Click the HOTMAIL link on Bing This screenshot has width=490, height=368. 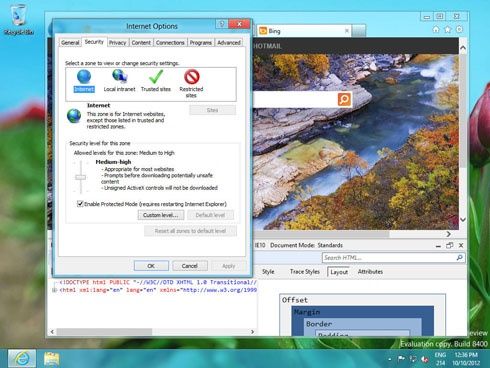267,46
